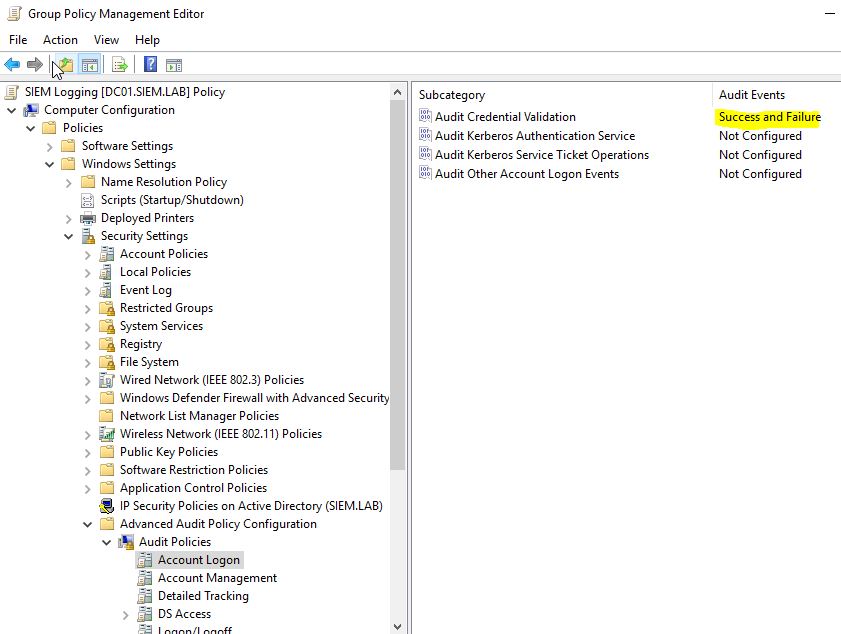Select Windows Defender Firewall with Advanced Security

(x=254, y=398)
